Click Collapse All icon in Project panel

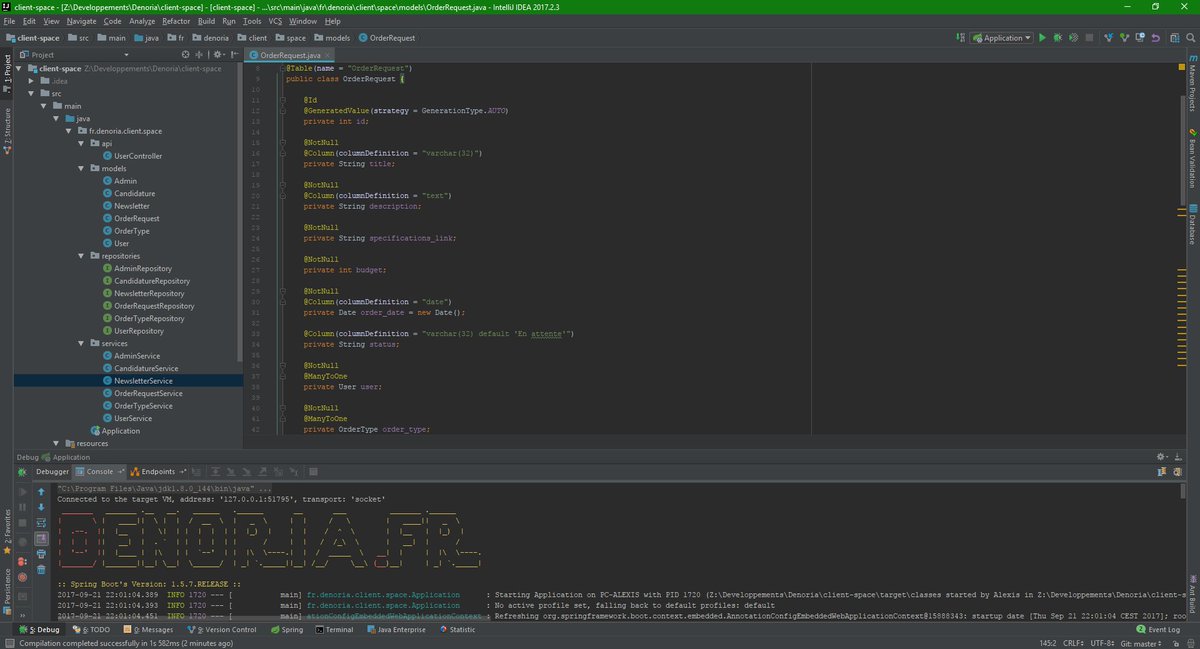[x=199, y=55]
